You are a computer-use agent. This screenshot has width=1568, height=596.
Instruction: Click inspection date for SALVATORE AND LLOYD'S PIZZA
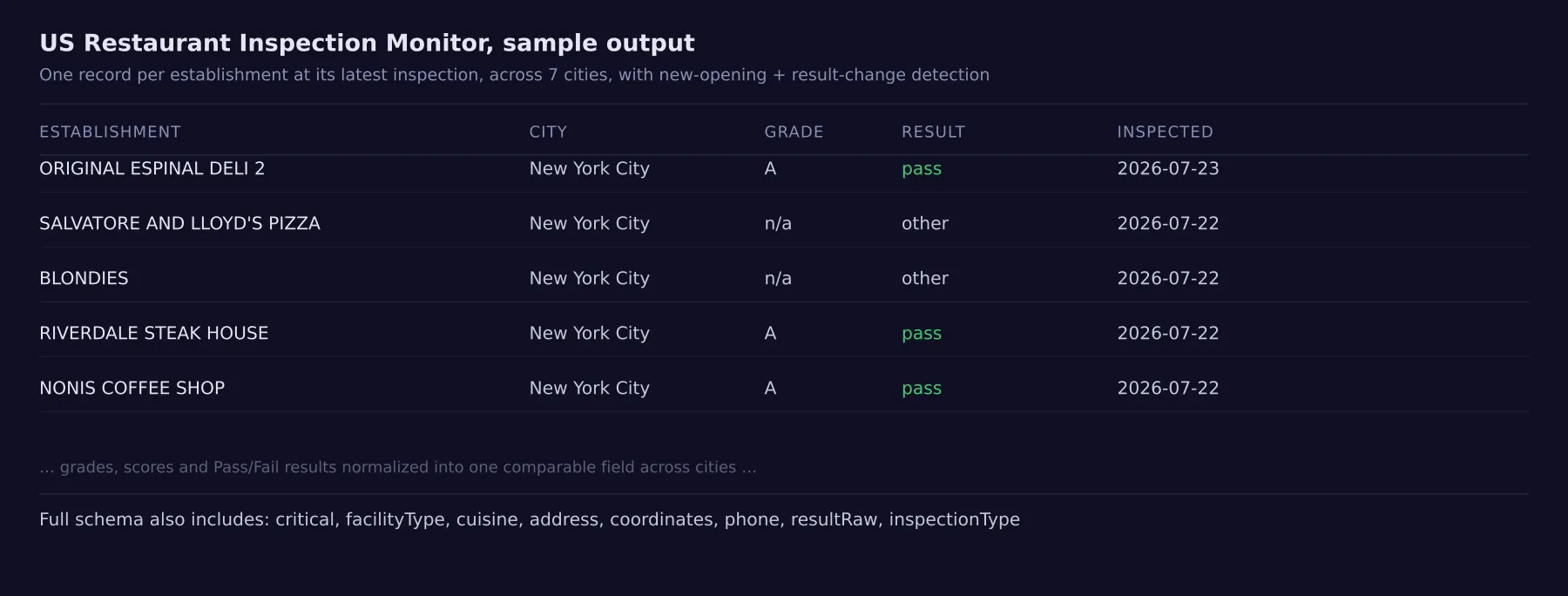pyautogui.click(x=1168, y=223)
